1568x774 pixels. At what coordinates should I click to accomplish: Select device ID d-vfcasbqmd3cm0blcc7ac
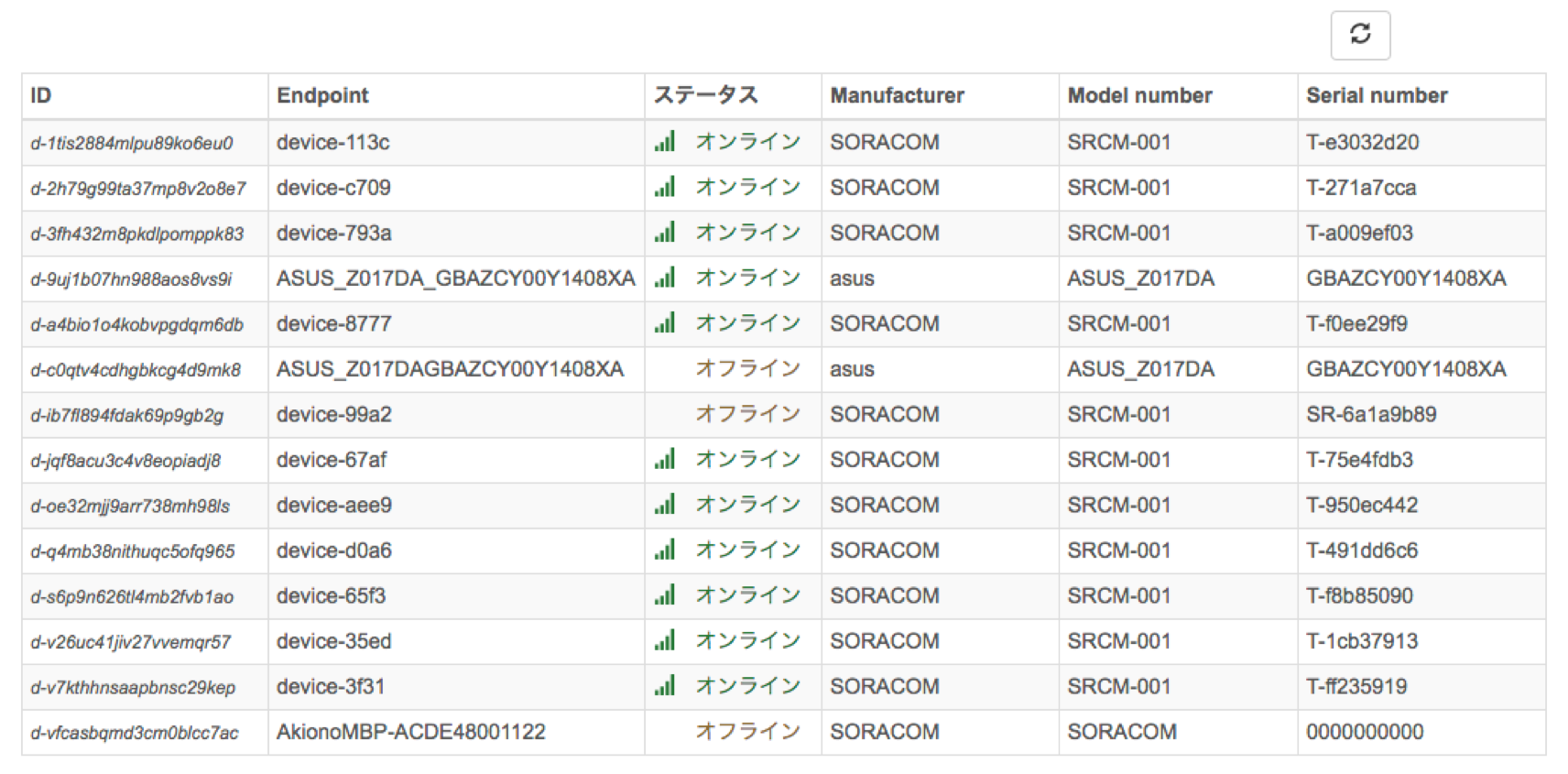(135, 733)
